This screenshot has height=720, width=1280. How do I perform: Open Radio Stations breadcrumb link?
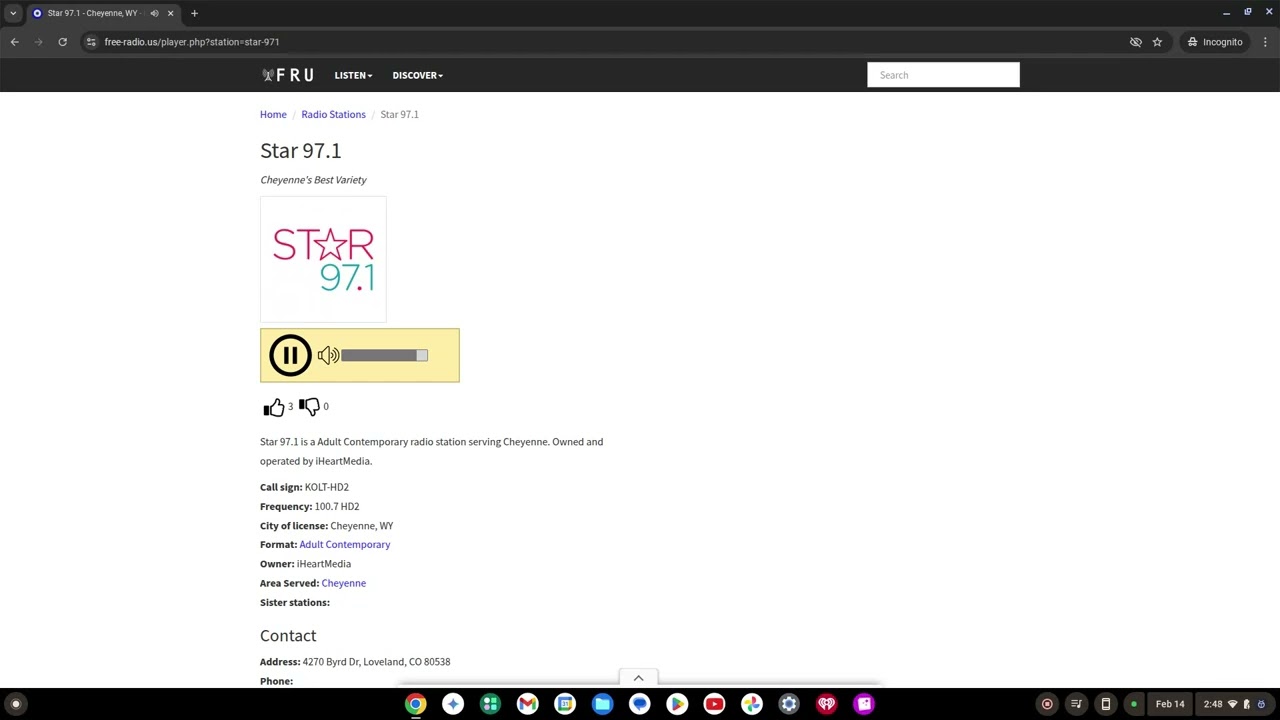pyautogui.click(x=333, y=114)
